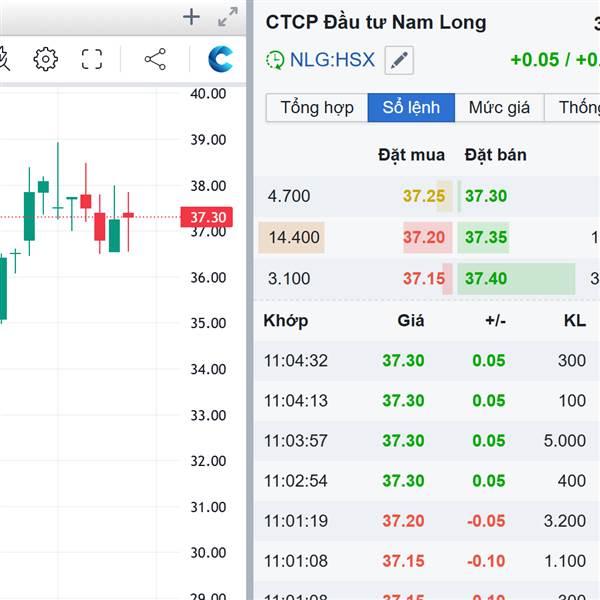Click the pencil edit symbol button
Image resolution: width=600 pixels, height=600 pixels.
coord(399,60)
